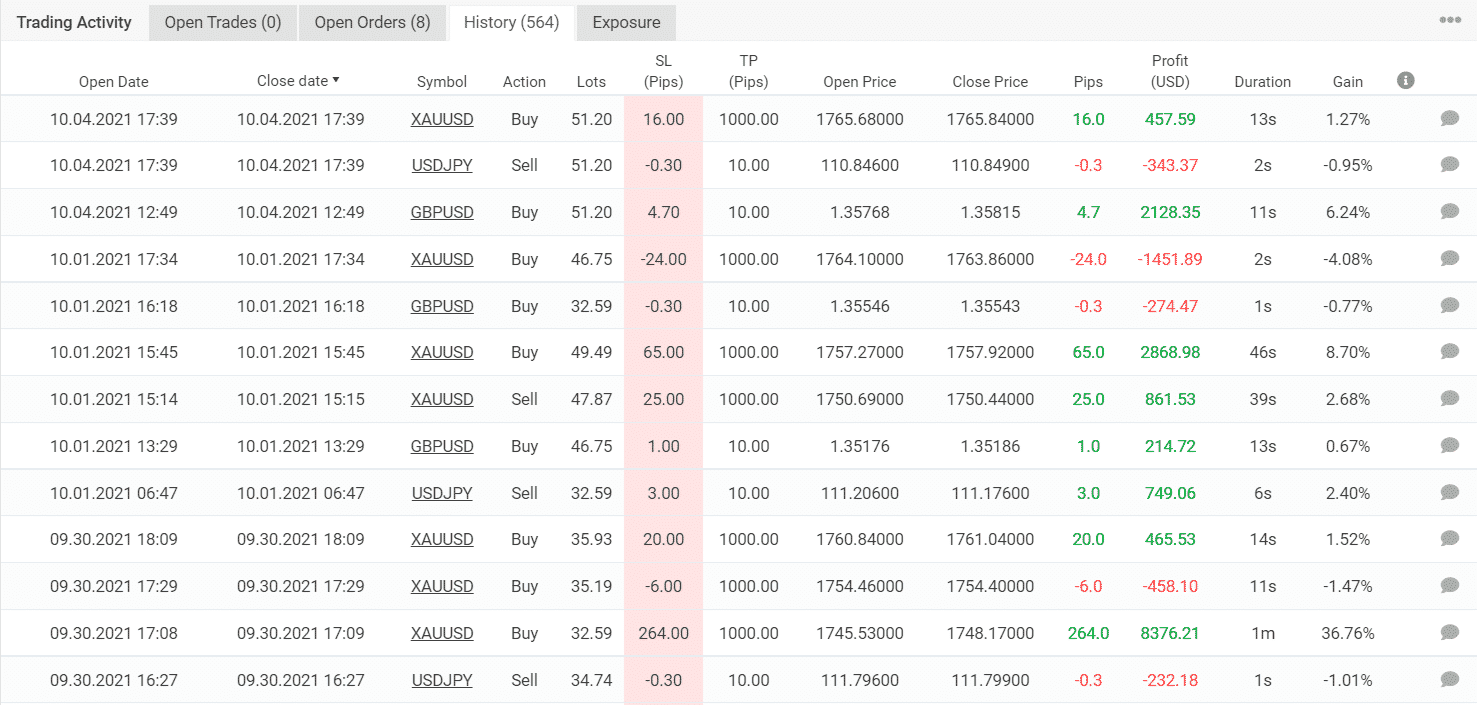Image resolution: width=1477 pixels, height=705 pixels.
Task: Click the 36.76% gain value
Action: pos(1348,633)
